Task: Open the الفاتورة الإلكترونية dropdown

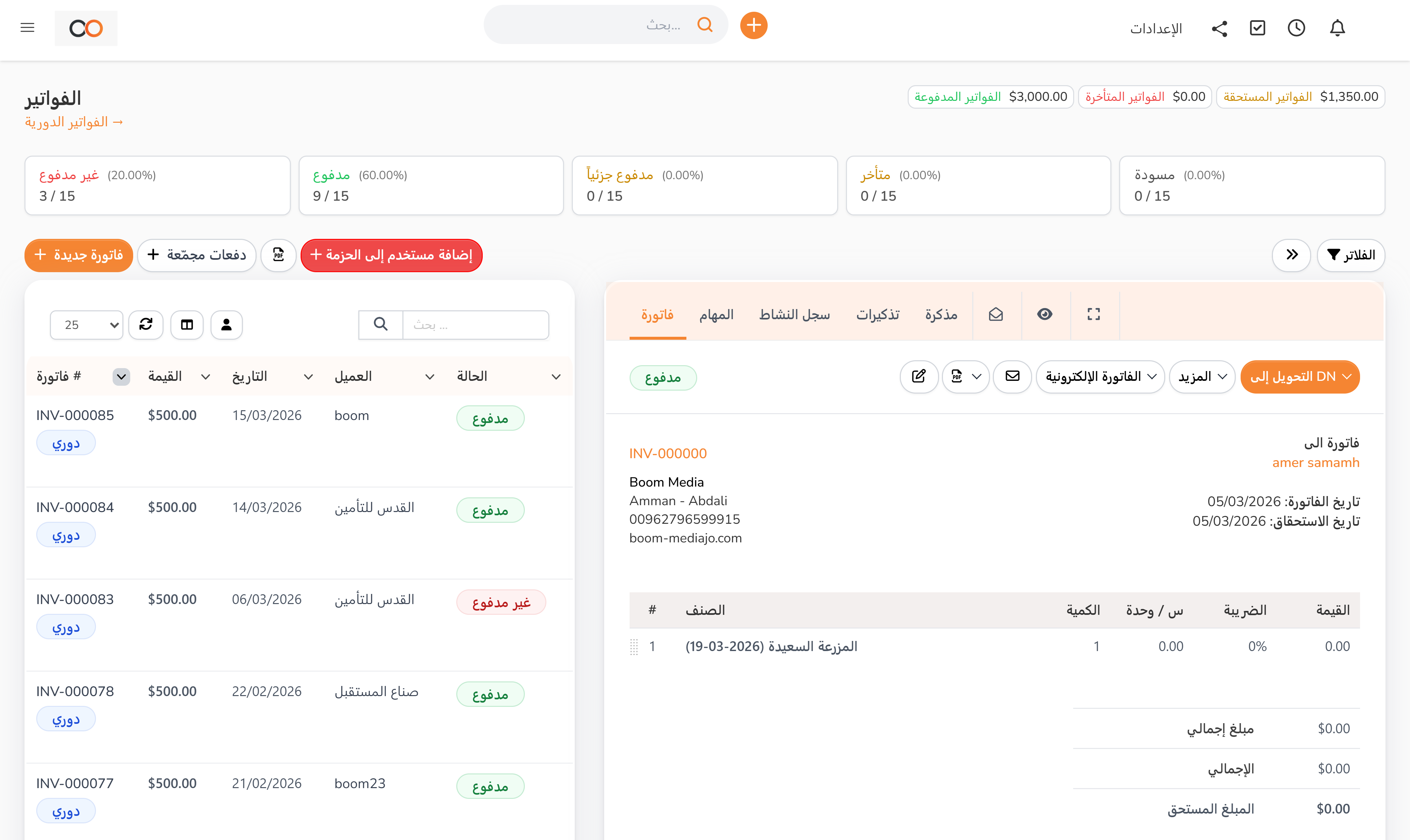Action: [x=1100, y=376]
